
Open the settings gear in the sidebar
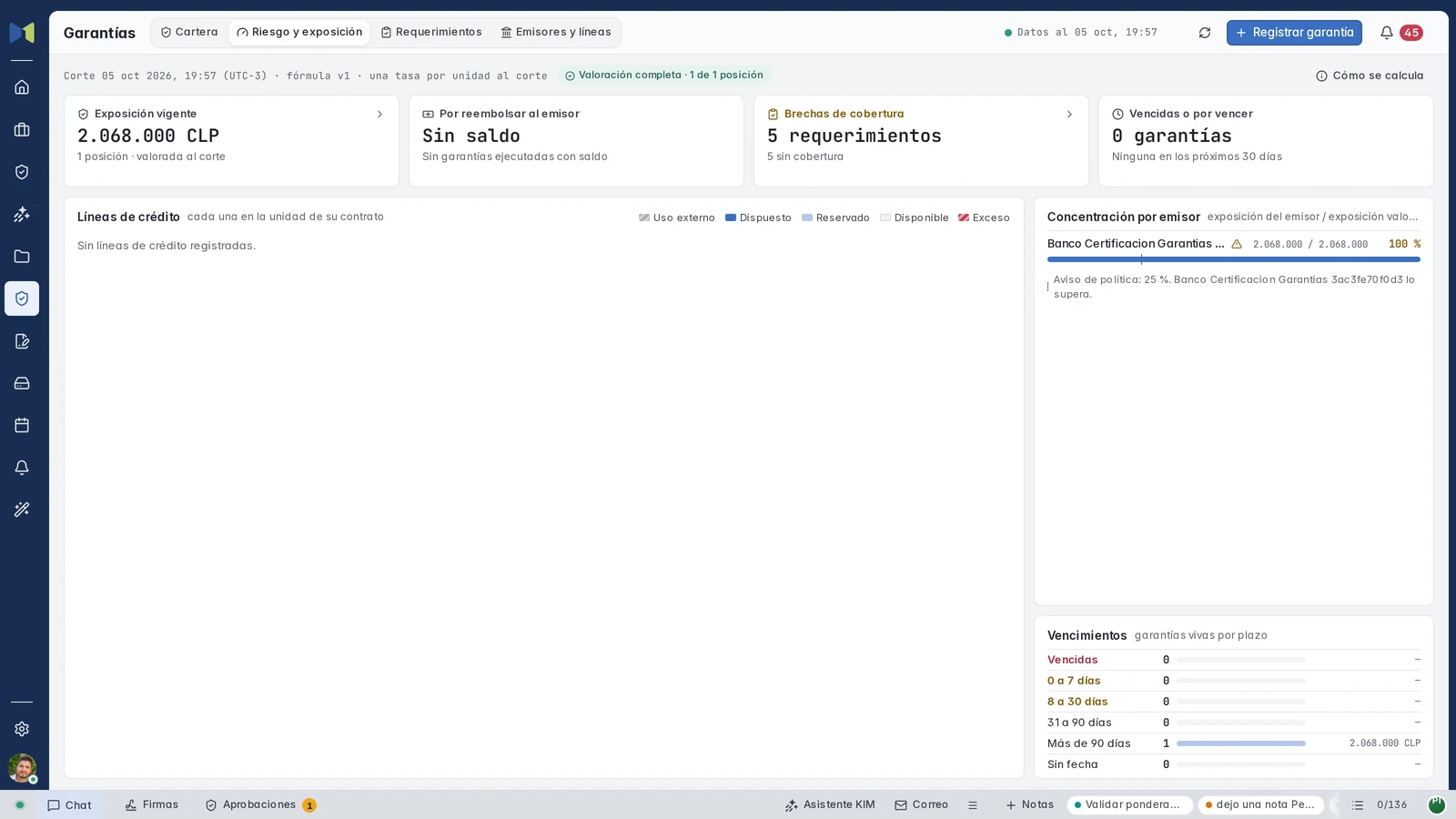[x=22, y=729]
